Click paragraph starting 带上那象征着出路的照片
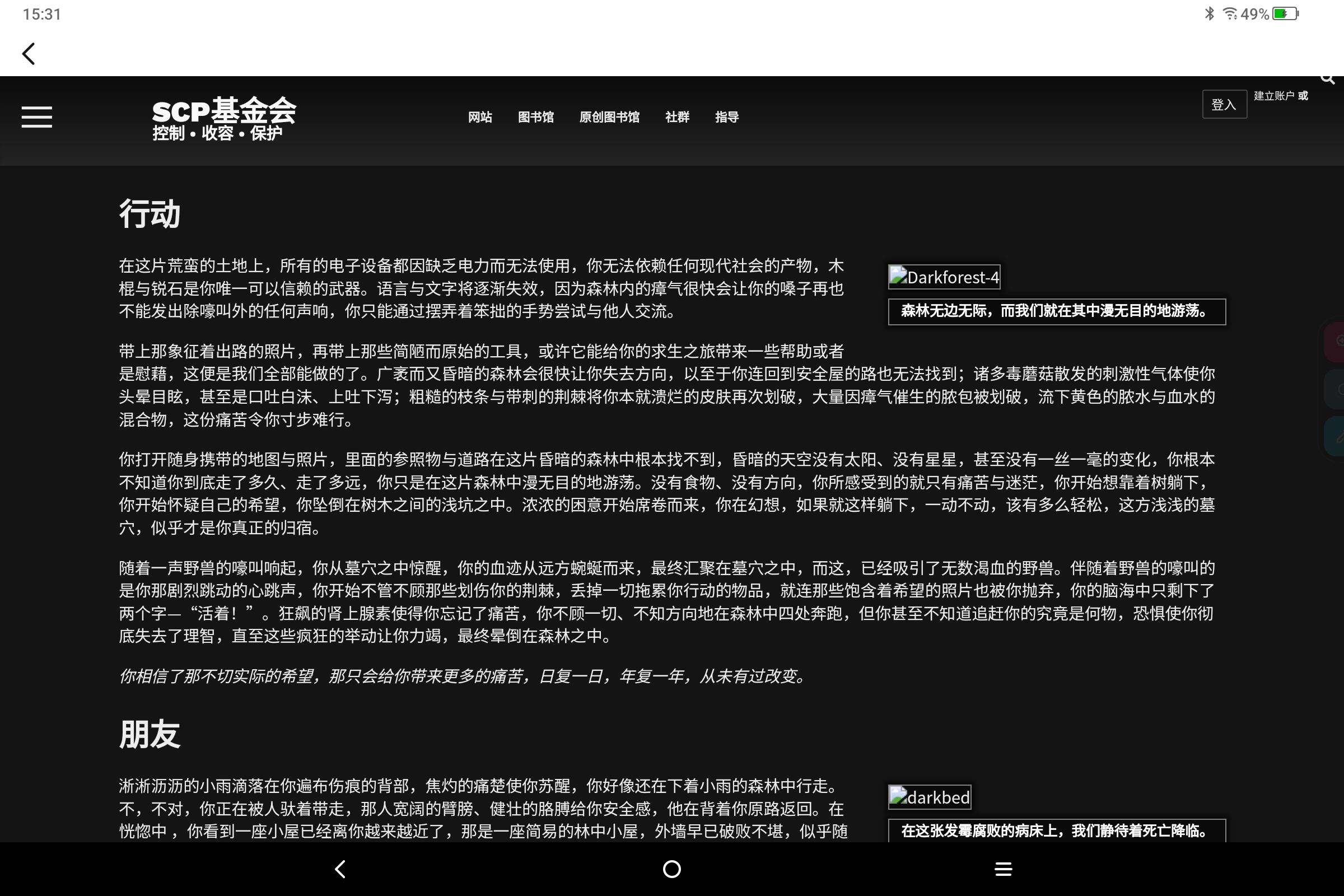1344x896 pixels. [x=667, y=385]
